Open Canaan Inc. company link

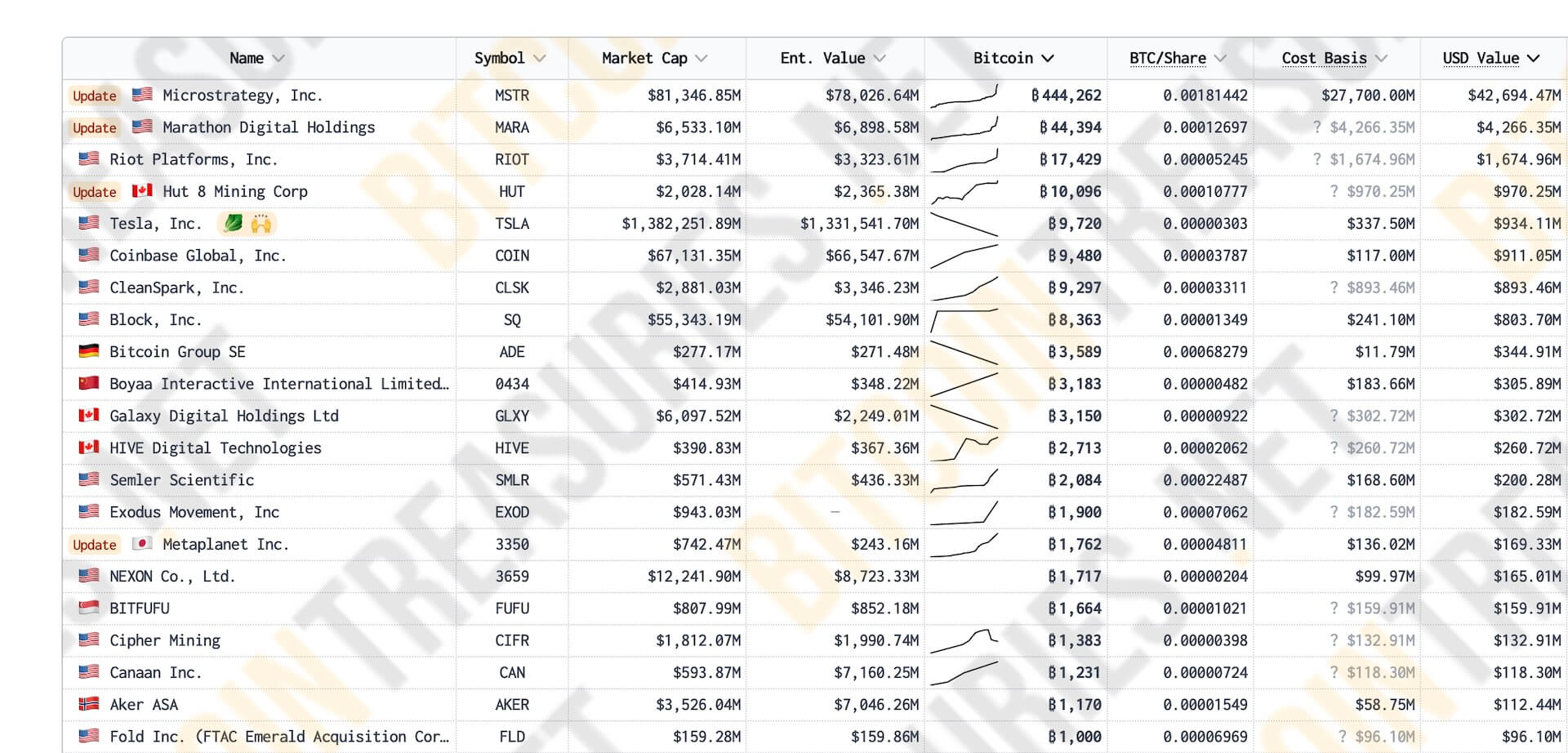click(156, 673)
